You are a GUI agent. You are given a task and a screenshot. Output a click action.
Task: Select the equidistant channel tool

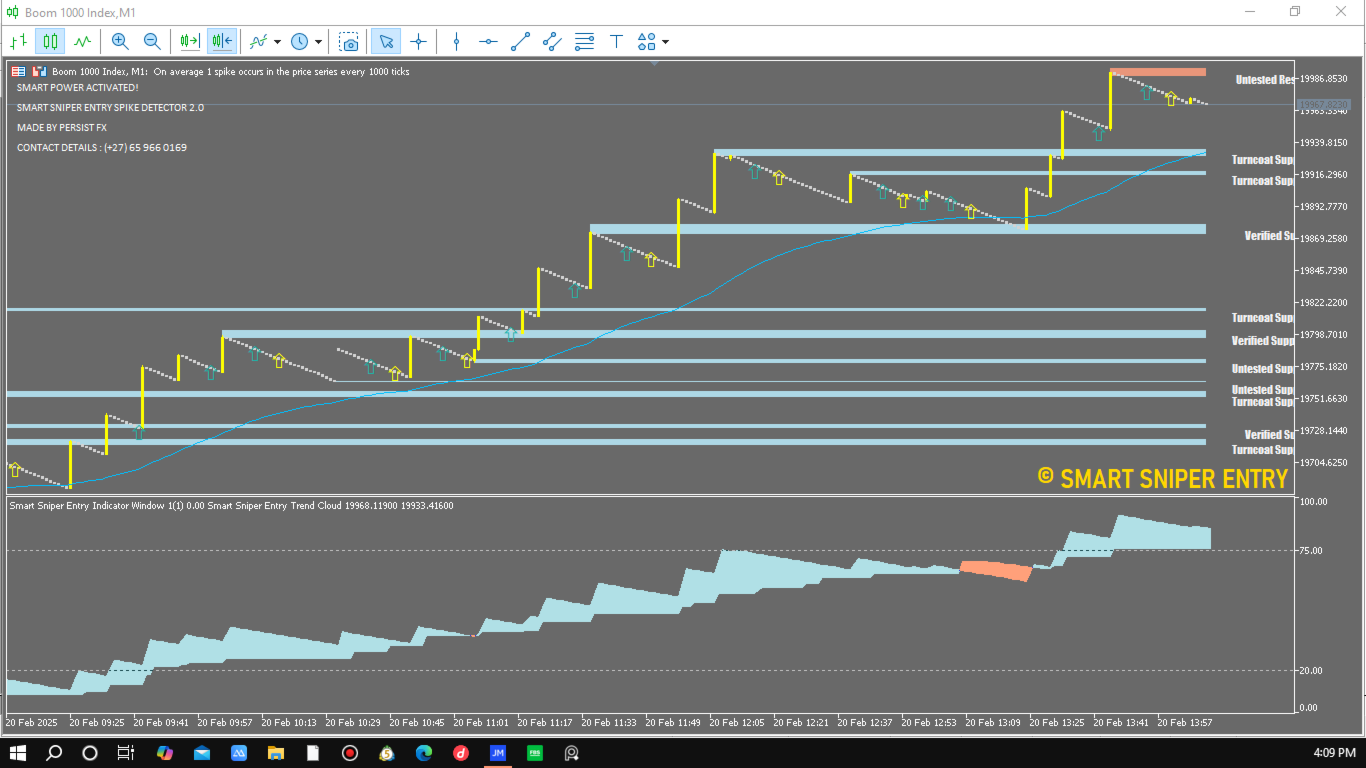[x=552, y=41]
